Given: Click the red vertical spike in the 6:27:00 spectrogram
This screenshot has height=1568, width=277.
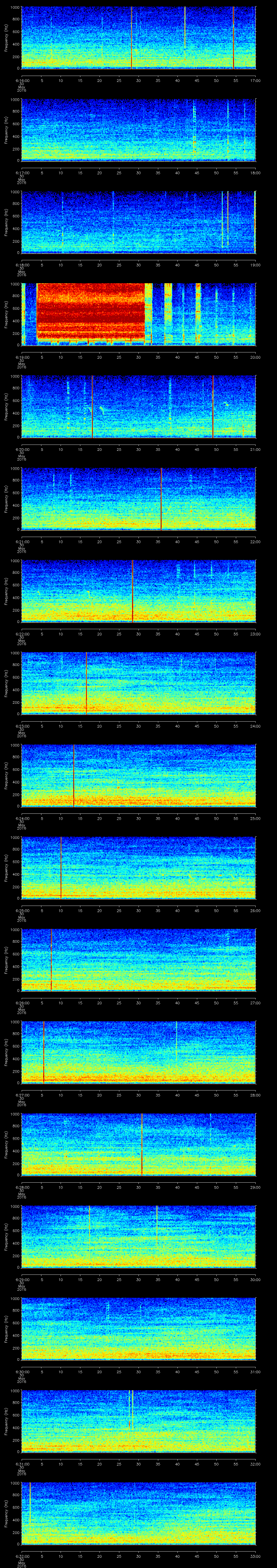Looking at the screenshot, I should click(x=44, y=1052).
